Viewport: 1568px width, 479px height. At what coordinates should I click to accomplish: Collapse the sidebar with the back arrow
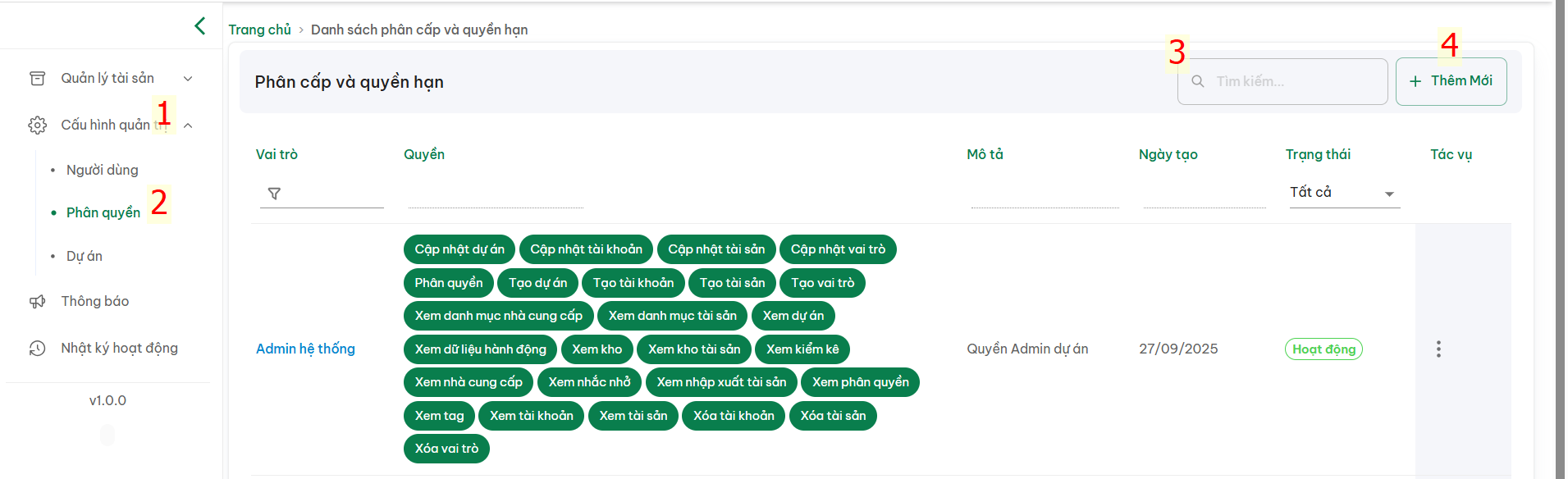[199, 26]
